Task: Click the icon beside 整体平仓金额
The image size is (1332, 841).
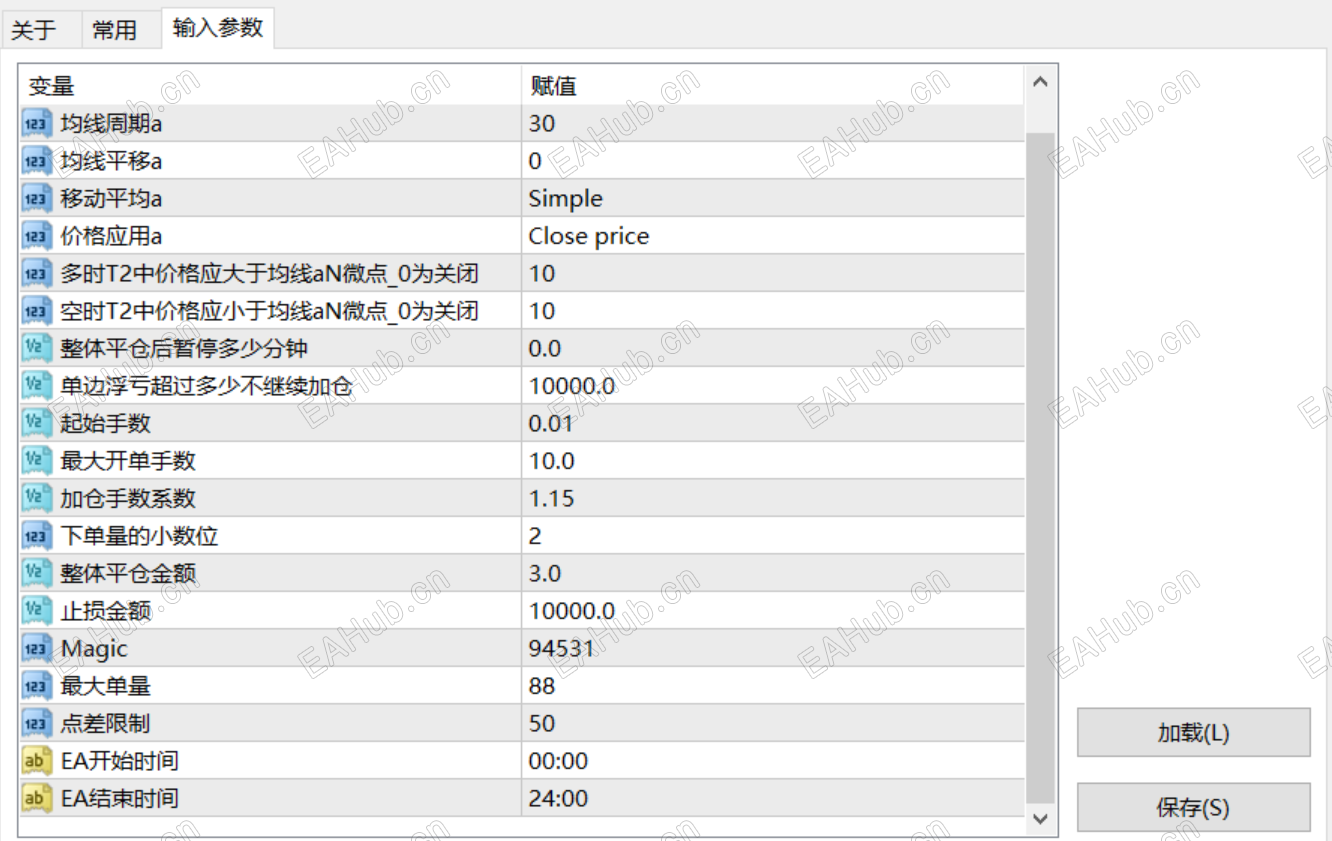Action: coord(36,573)
